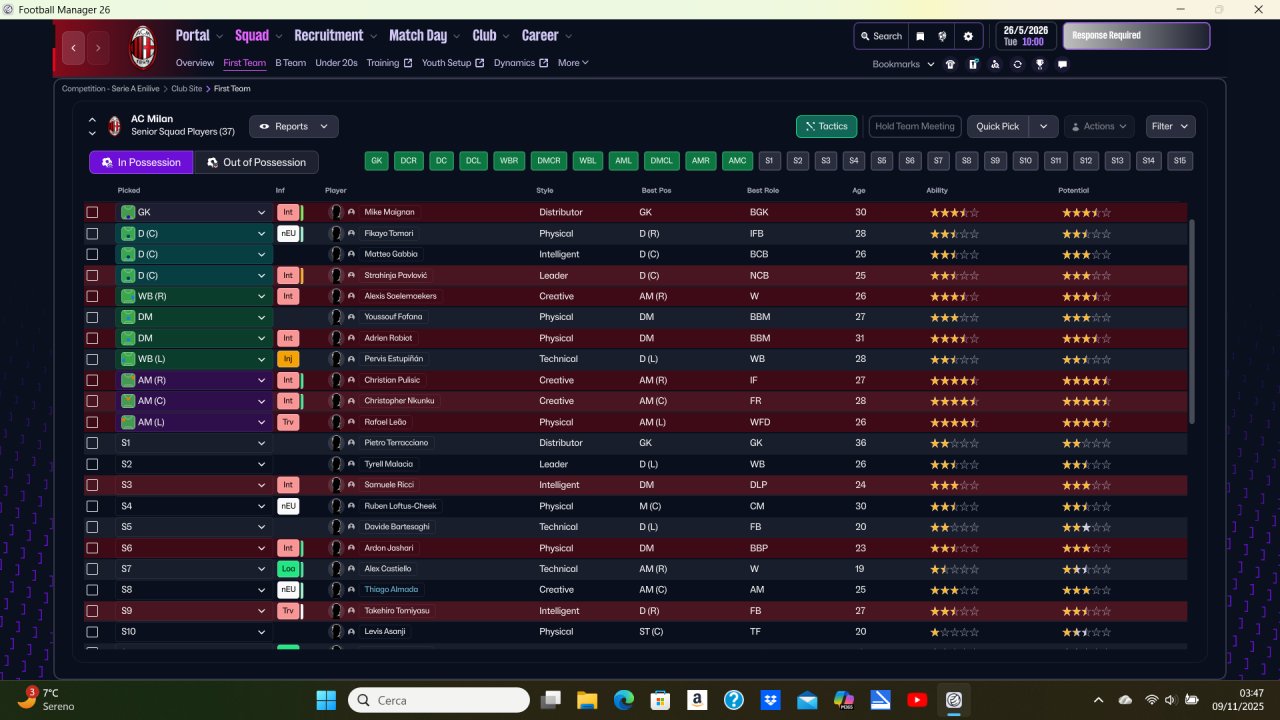Open the Edge browser in the taskbar
1280x720 pixels.
(623, 700)
